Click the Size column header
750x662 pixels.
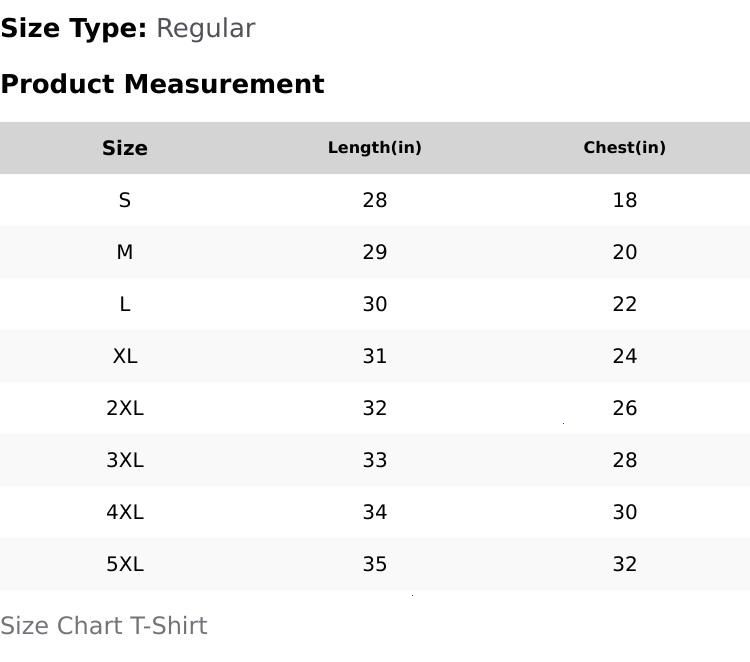click(x=125, y=148)
